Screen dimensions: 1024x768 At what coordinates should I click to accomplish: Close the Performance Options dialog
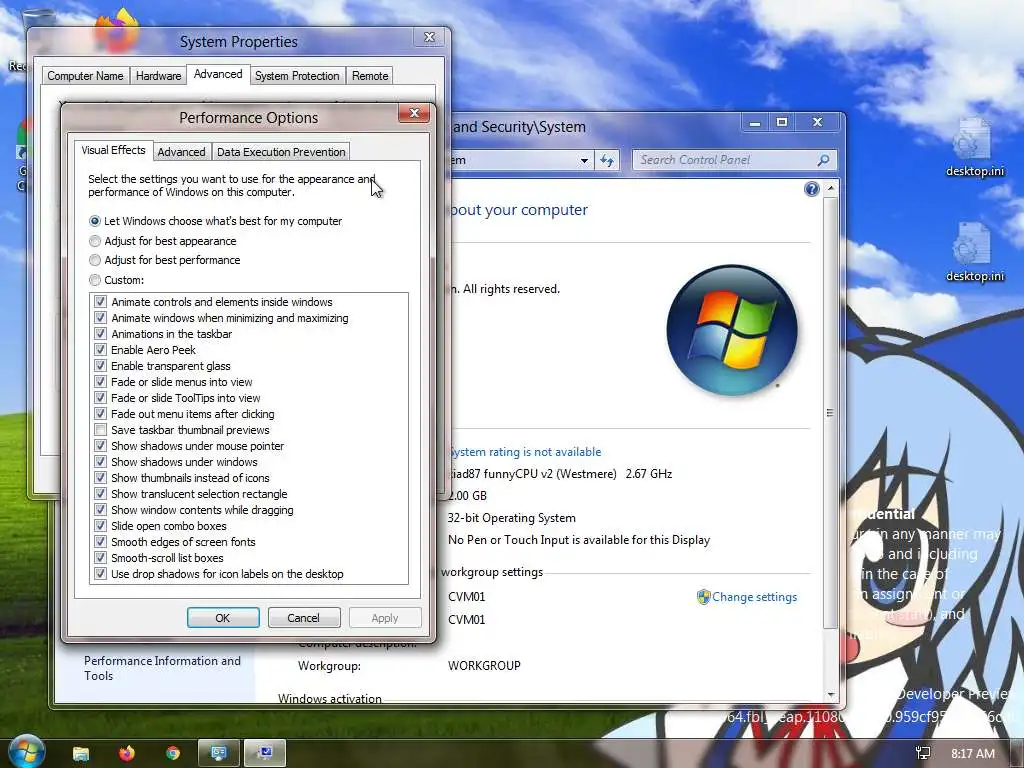414,114
